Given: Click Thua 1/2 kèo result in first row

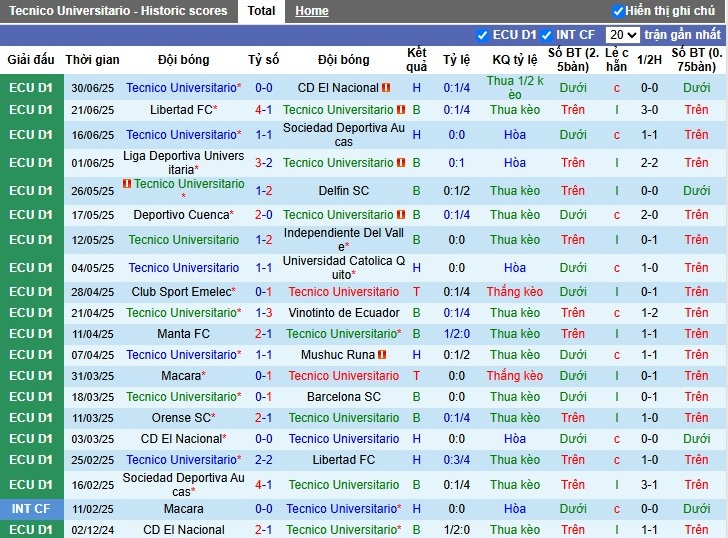Looking at the screenshot, I should [x=514, y=87].
